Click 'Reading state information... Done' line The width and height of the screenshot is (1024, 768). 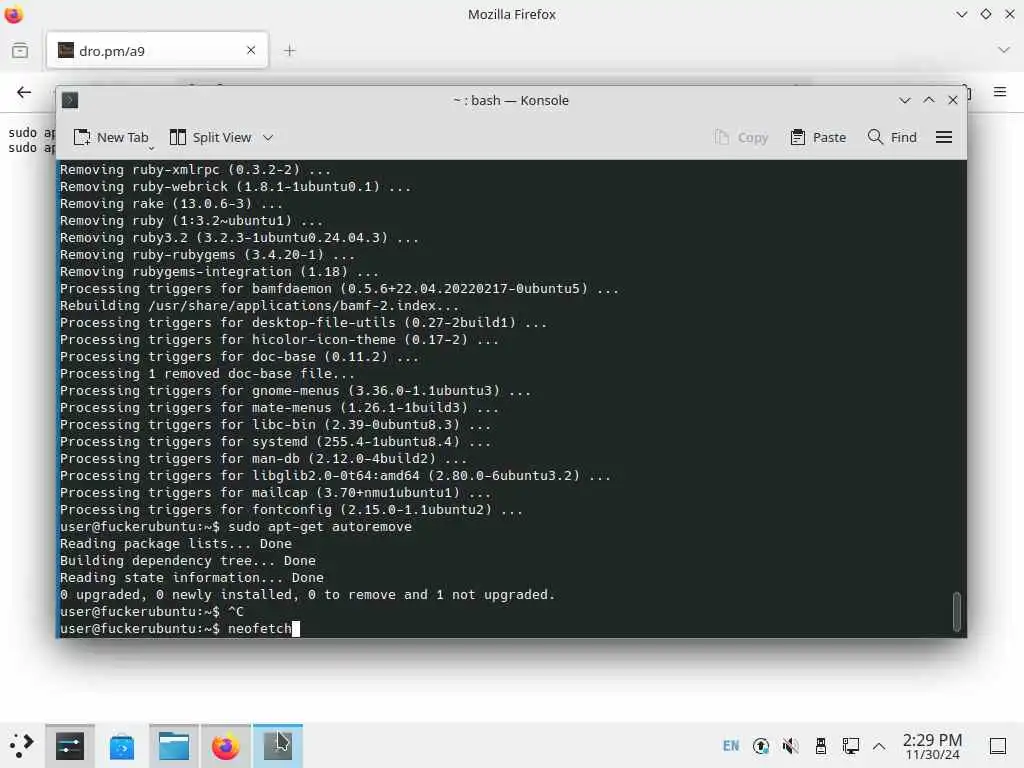click(191, 577)
